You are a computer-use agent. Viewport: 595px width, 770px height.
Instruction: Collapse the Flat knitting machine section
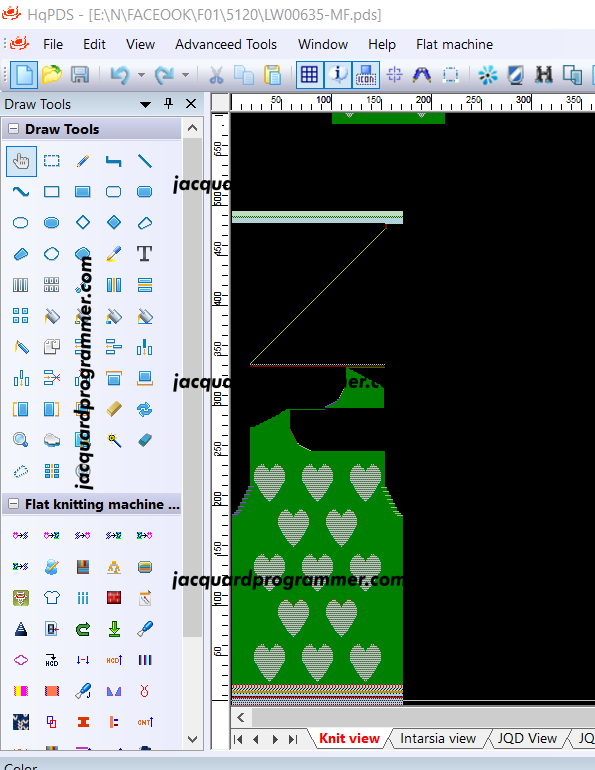(14, 504)
